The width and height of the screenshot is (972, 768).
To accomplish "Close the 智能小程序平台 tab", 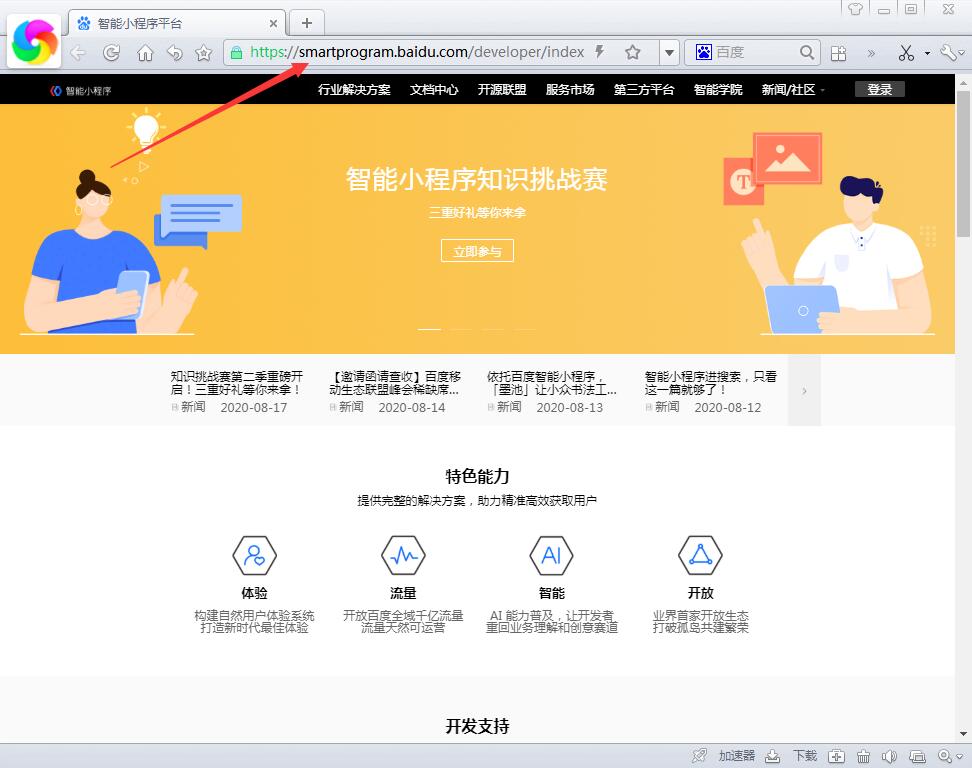I will tap(273, 24).
